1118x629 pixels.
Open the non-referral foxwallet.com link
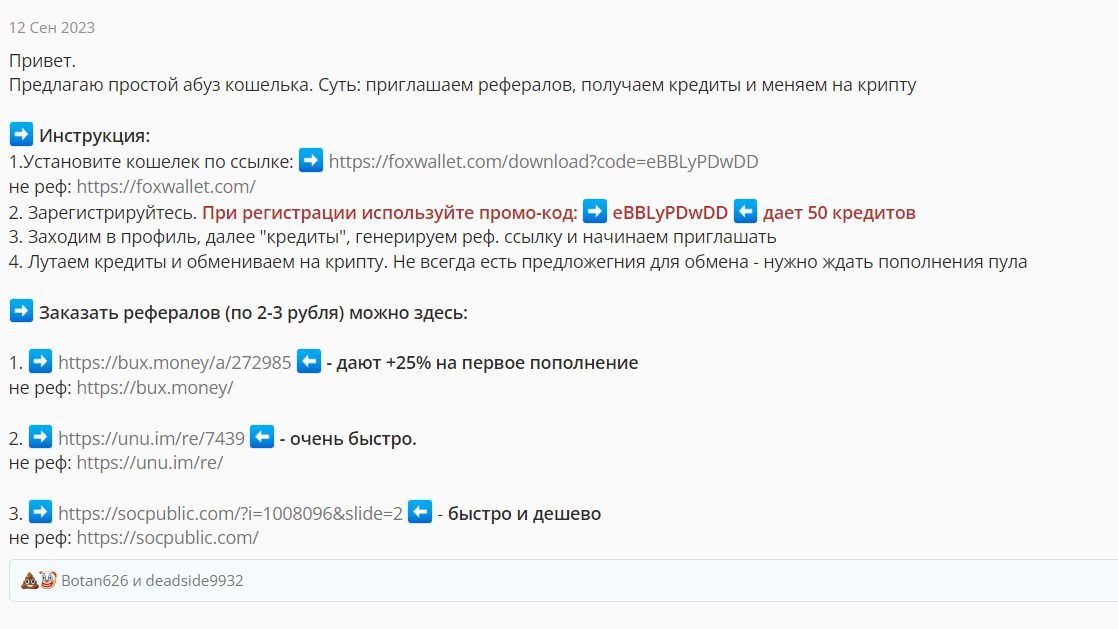166,186
